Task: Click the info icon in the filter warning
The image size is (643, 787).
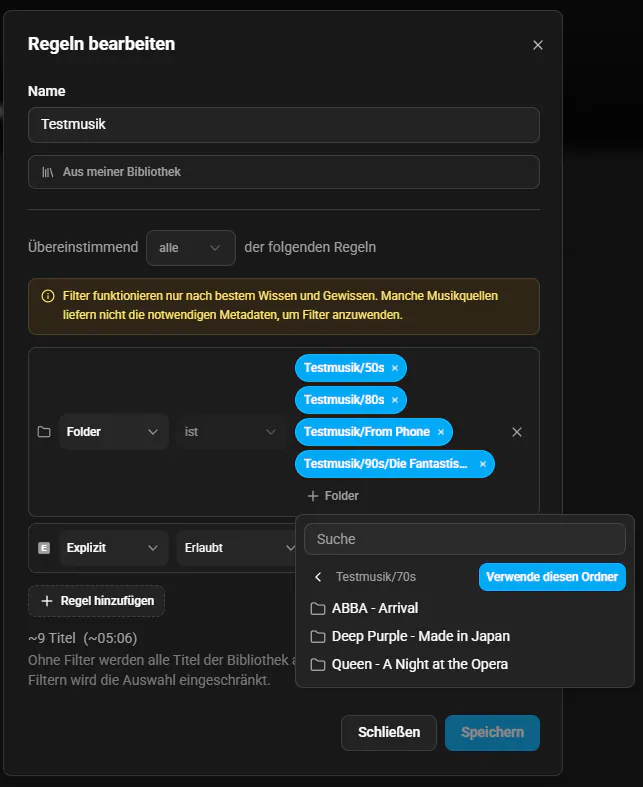Action: pyautogui.click(x=48, y=296)
